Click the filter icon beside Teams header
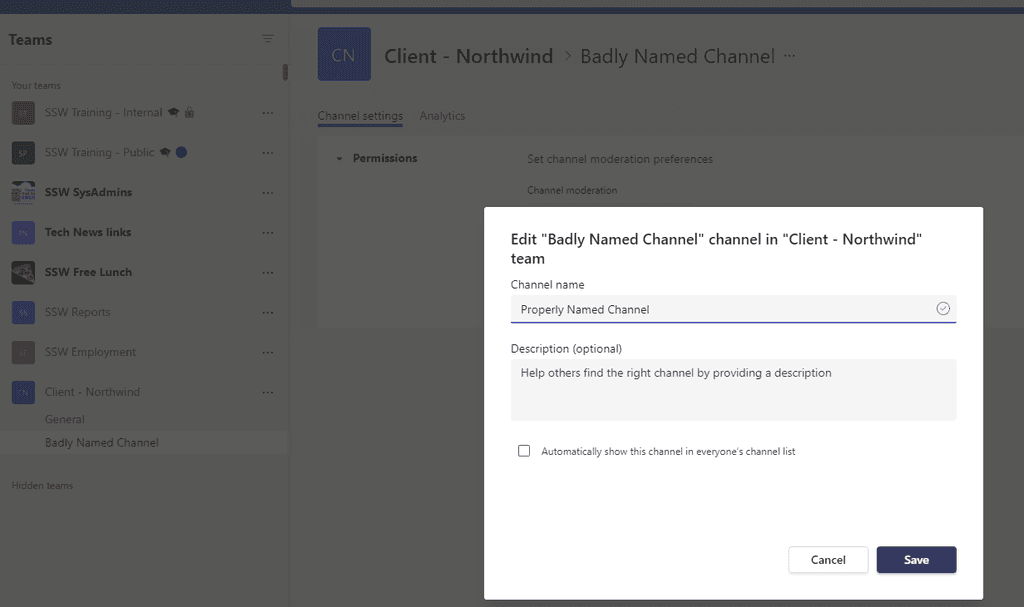The image size is (1024, 607). [x=268, y=39]
